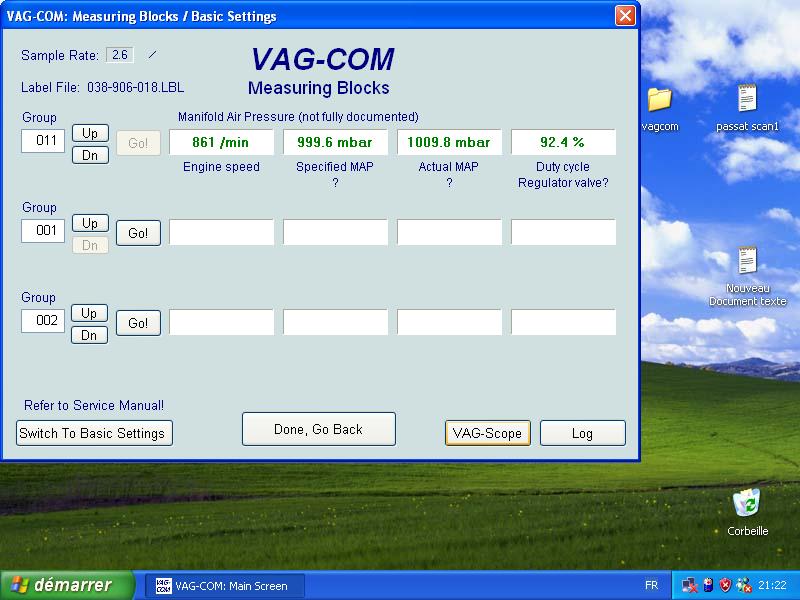Screen dimensions: 800x600
Task: Click the Specified MAP label
Action: (335, 167)
